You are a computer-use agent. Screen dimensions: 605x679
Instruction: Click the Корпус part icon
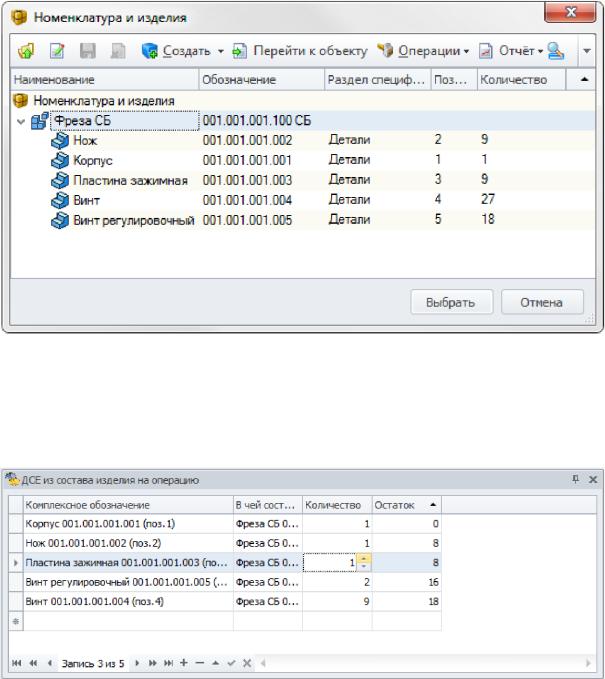click(x=60, y=160)
